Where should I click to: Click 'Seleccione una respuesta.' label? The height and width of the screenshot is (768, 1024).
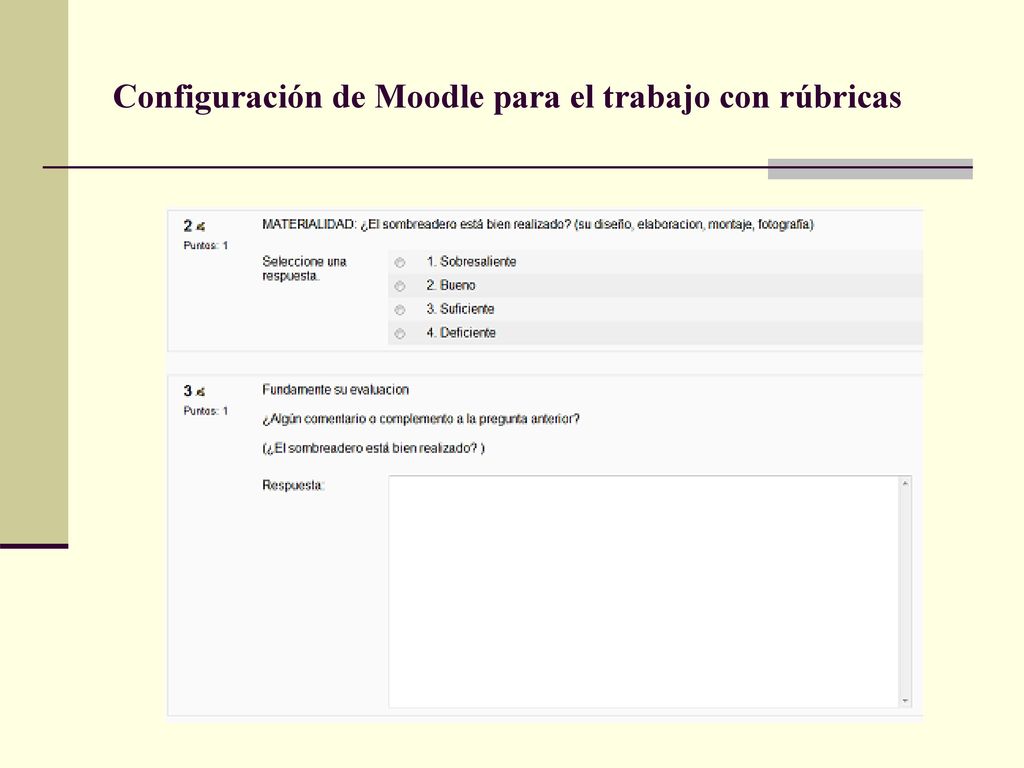tap(304, 268)
